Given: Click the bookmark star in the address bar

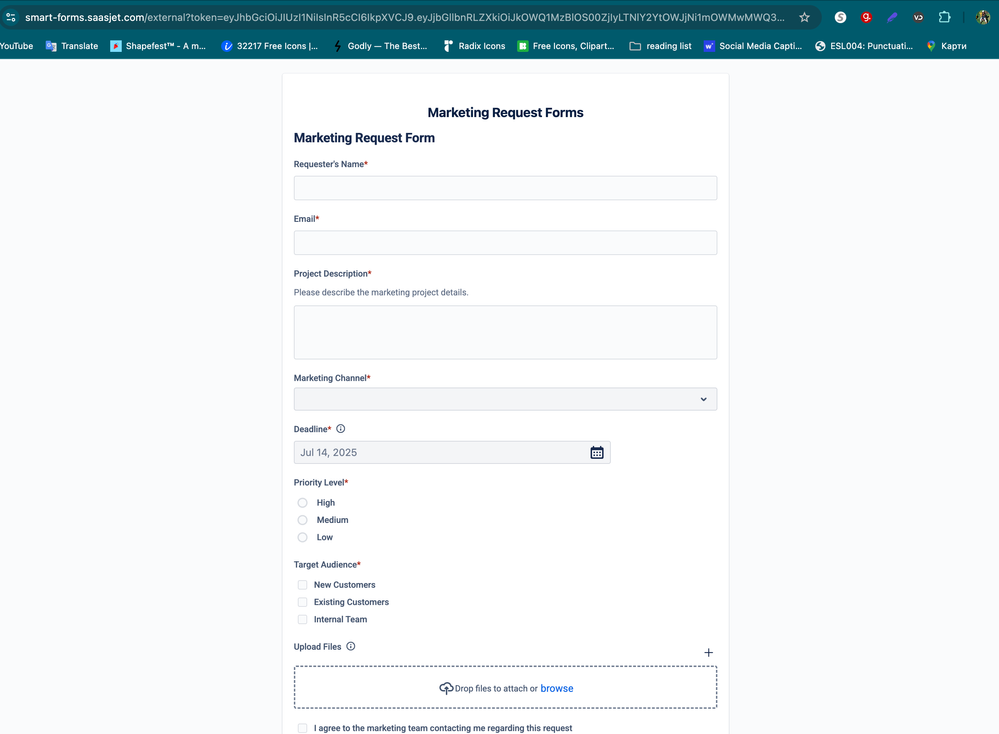Looking at the screenshot, I should click(805, 16).
